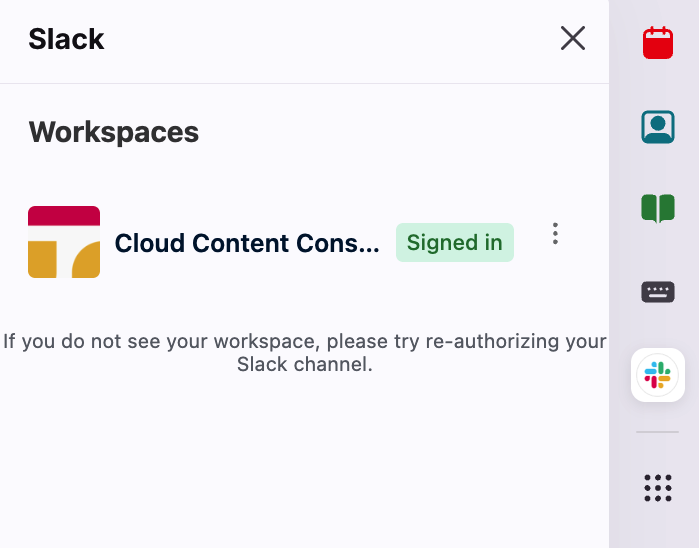Select the Slack icon in sidebar

(657, 375)
